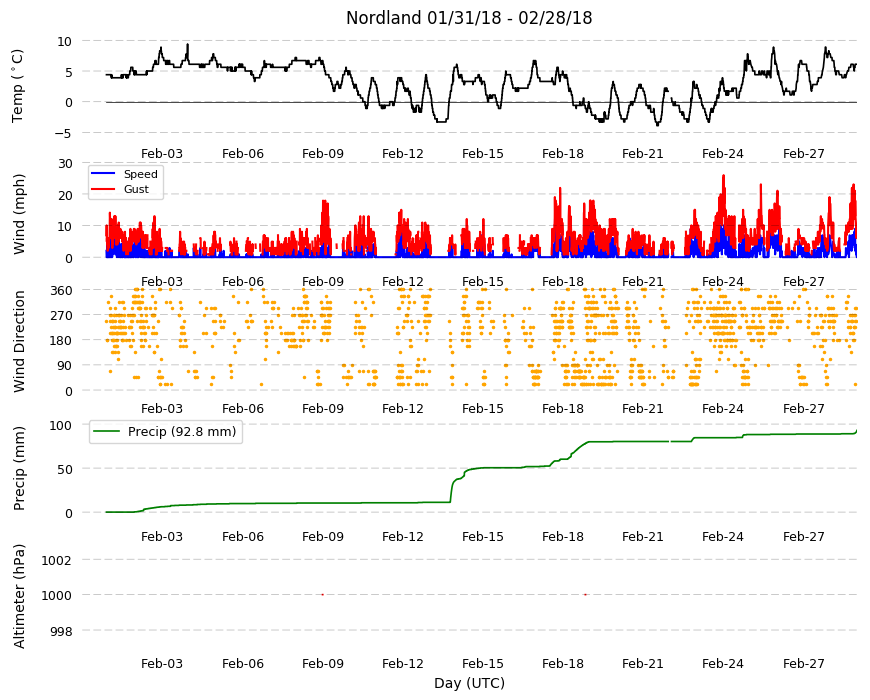870x700 pixels.
Task: Click the chart title Nordland 01/31/18 - 02/28/18
Action: coord(469,18)
